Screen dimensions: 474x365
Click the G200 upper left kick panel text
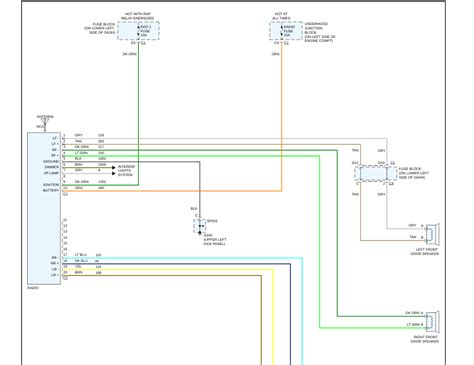click(215, 239)
